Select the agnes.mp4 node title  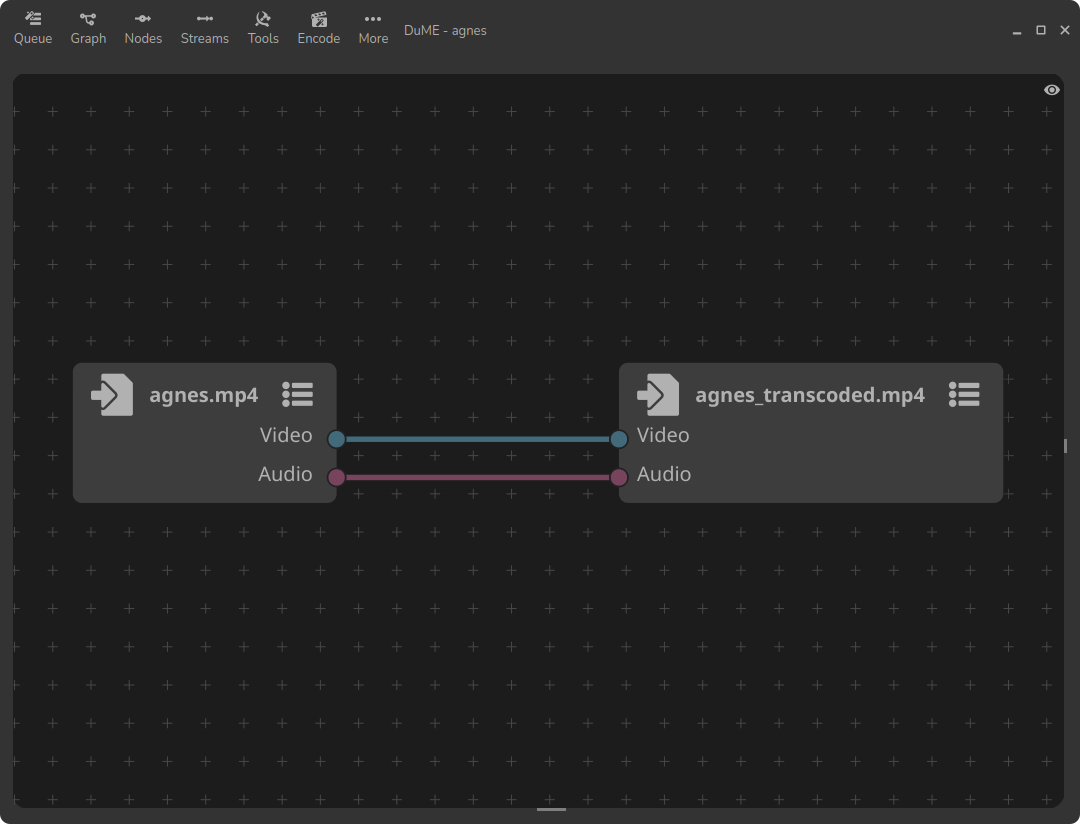click(204, 395)
